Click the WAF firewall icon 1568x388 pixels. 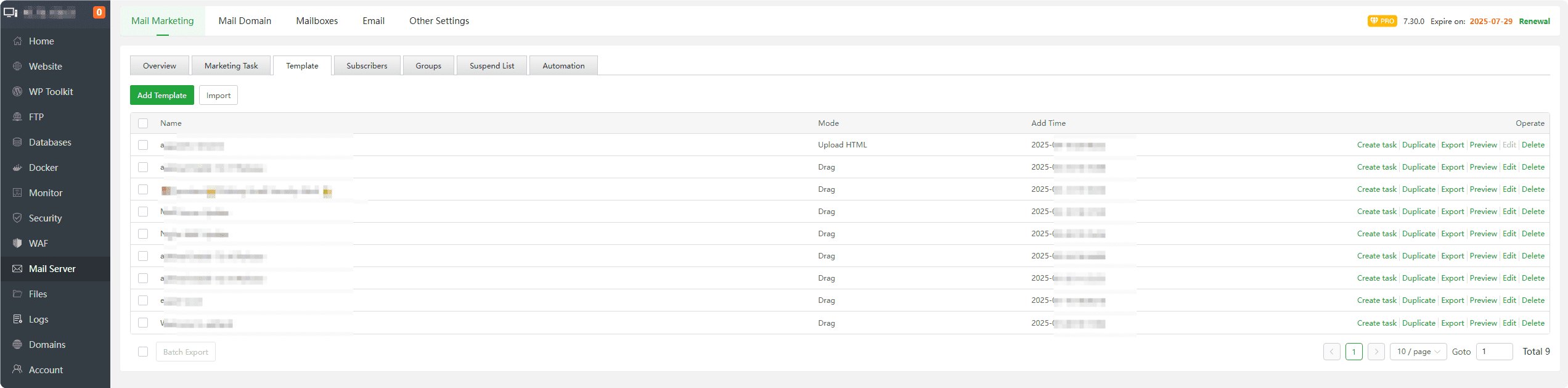pyautogui.click(x=17, y=244)
